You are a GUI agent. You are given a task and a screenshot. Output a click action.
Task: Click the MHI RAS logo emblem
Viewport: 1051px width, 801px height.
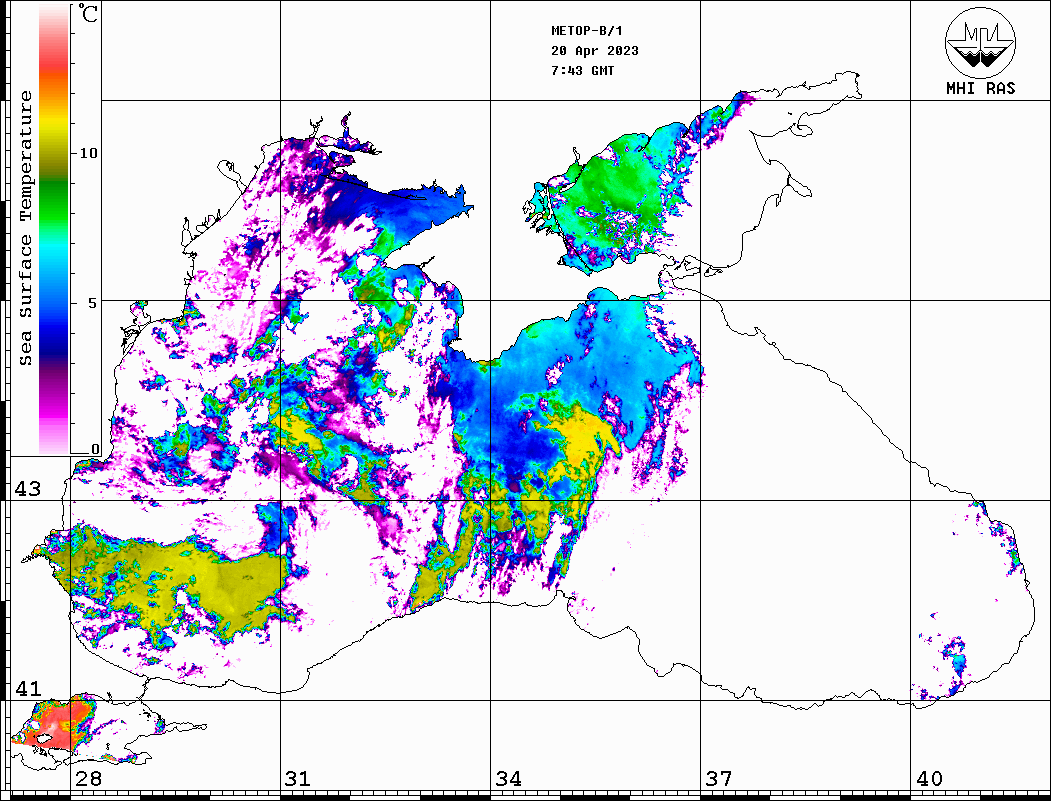click(981, 42)
